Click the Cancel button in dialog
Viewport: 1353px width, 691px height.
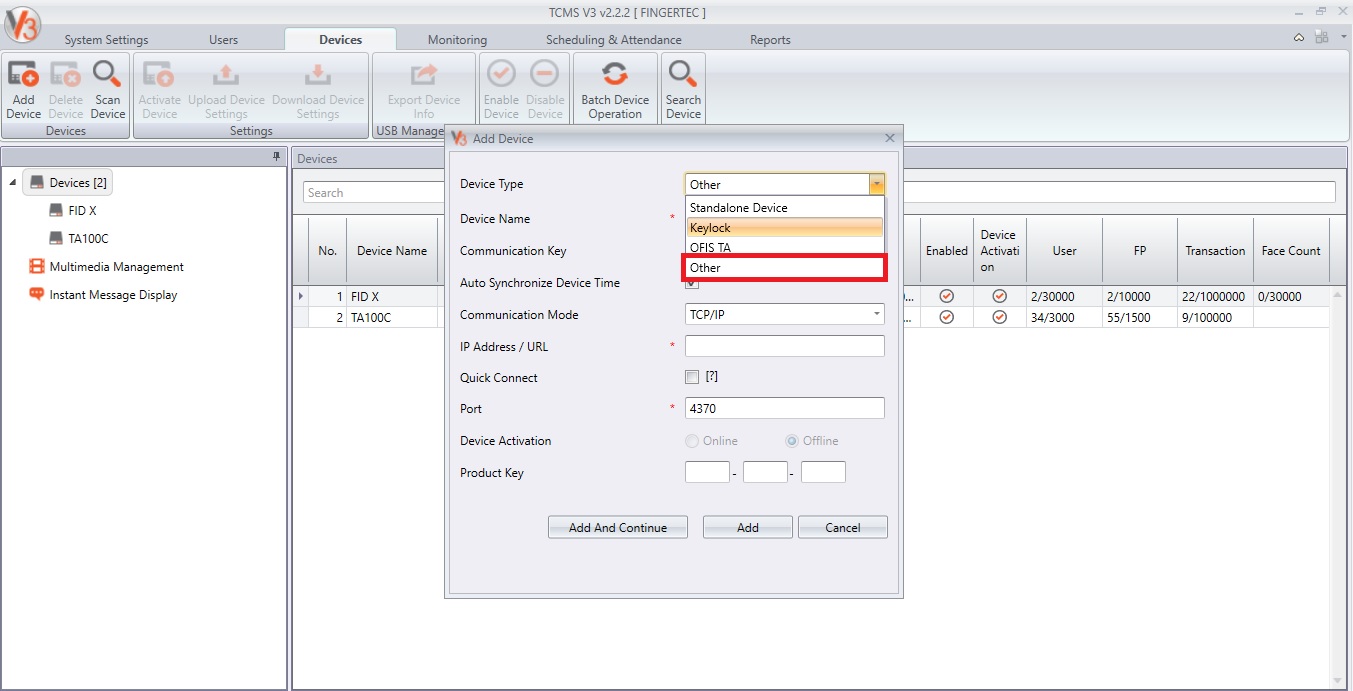(843, 527)
